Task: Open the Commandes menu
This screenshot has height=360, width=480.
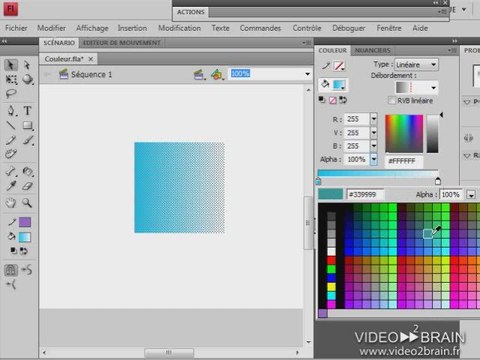Action: click(260, 28)
